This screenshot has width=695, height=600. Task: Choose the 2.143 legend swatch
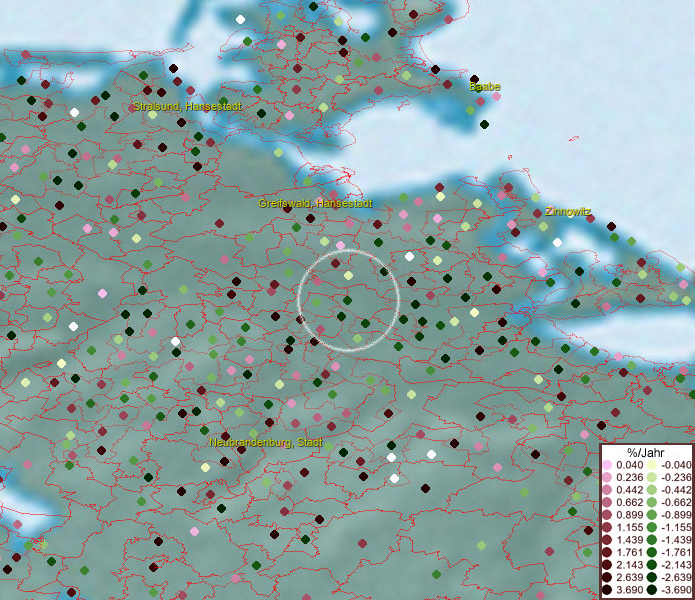[607, 565]
